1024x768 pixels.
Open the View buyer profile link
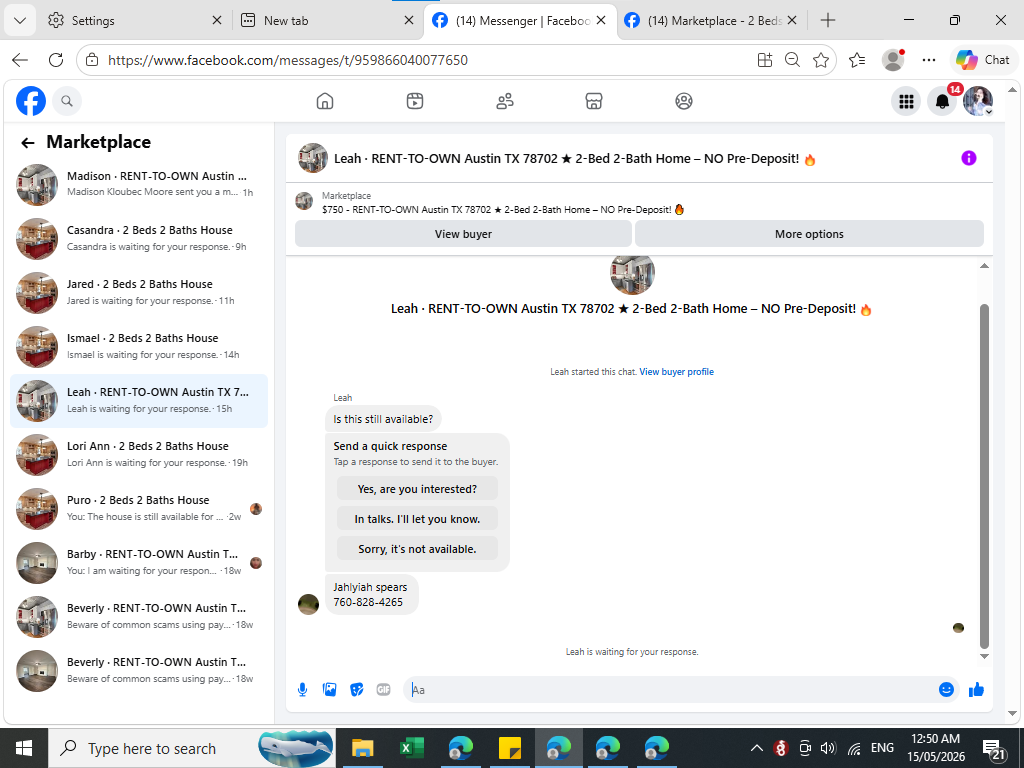tap(677, 372)
